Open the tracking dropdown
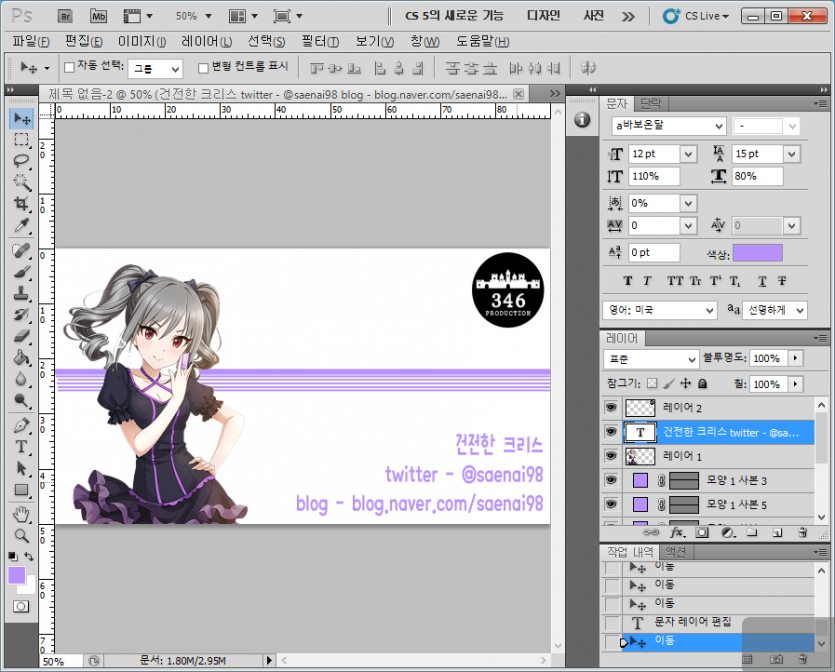This screenshot has height=672, width=835. click(689, 226)
